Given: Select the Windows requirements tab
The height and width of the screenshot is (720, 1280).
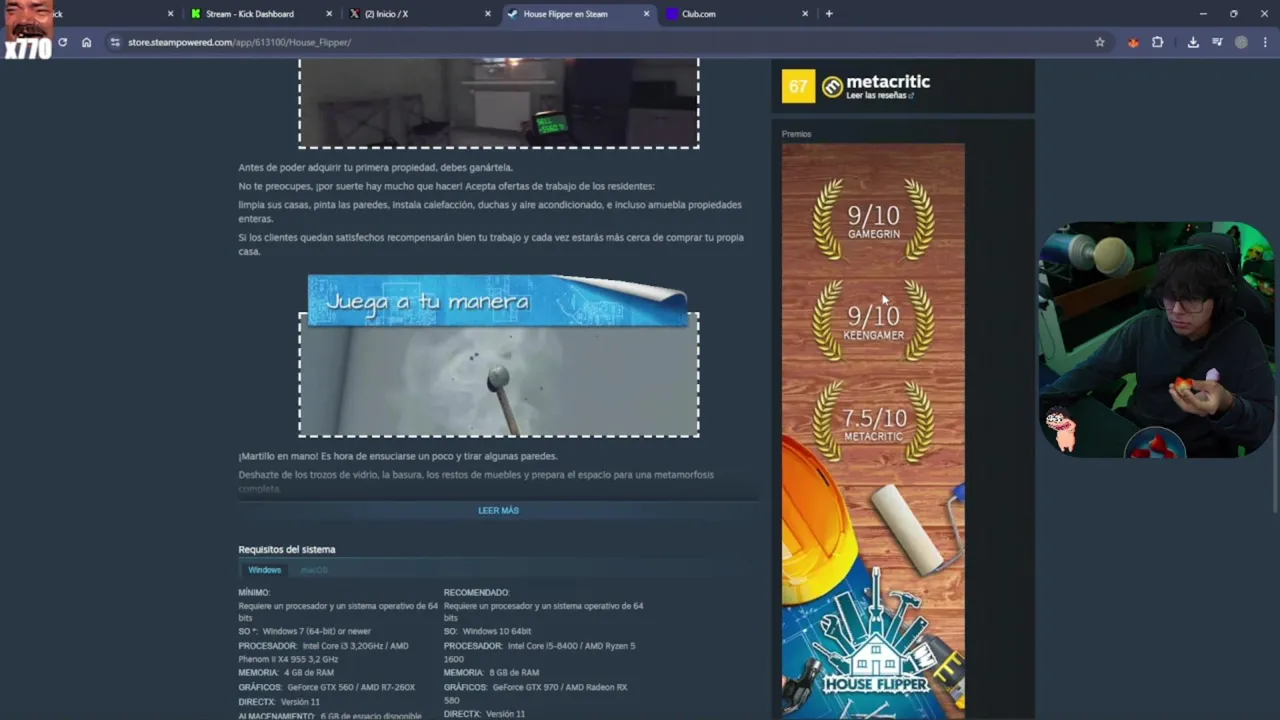Looking at the screenshot, I should click(265, 570).
